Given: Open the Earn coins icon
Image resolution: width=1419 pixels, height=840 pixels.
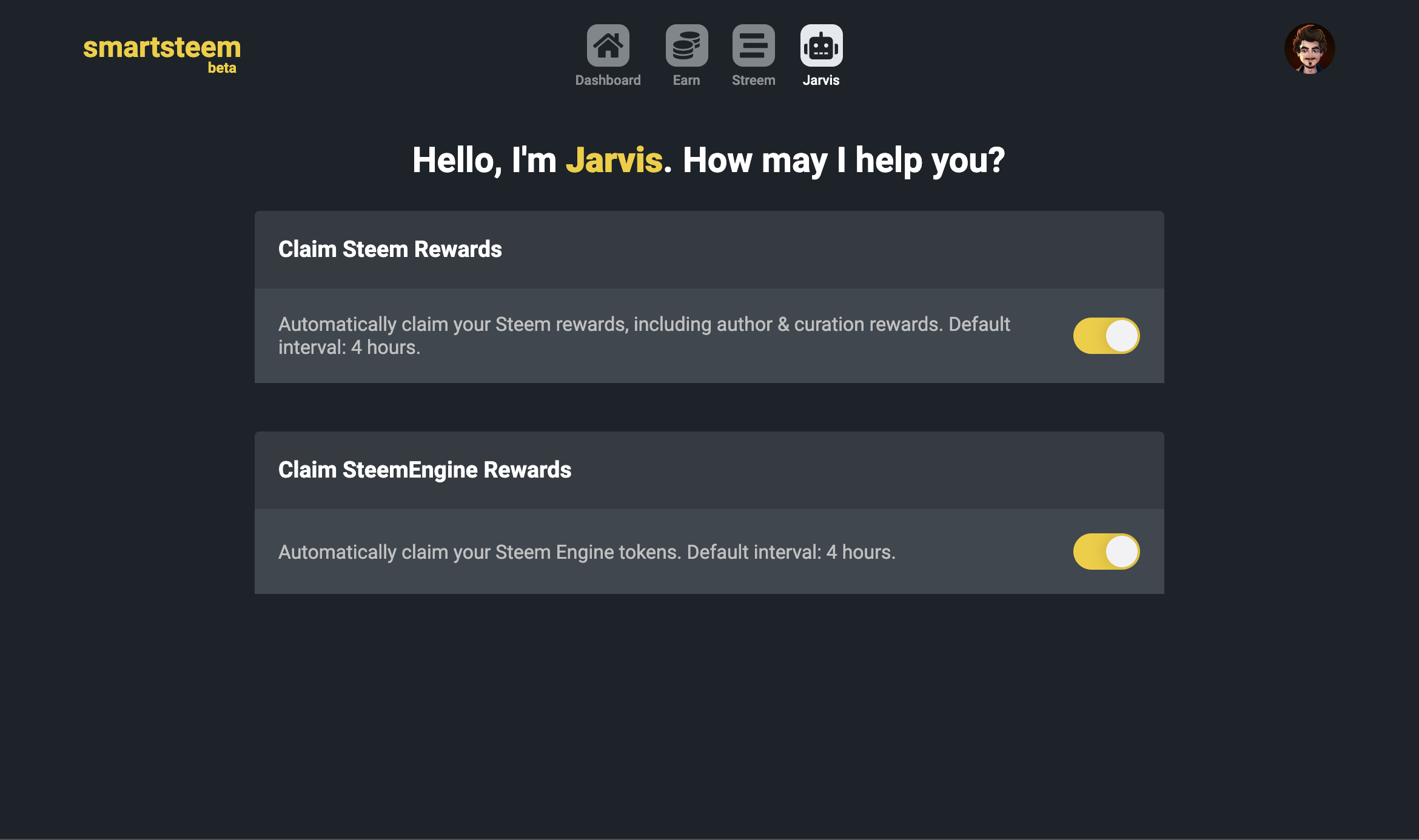Looking at the screenshot, I should click(x=686, y=45).
